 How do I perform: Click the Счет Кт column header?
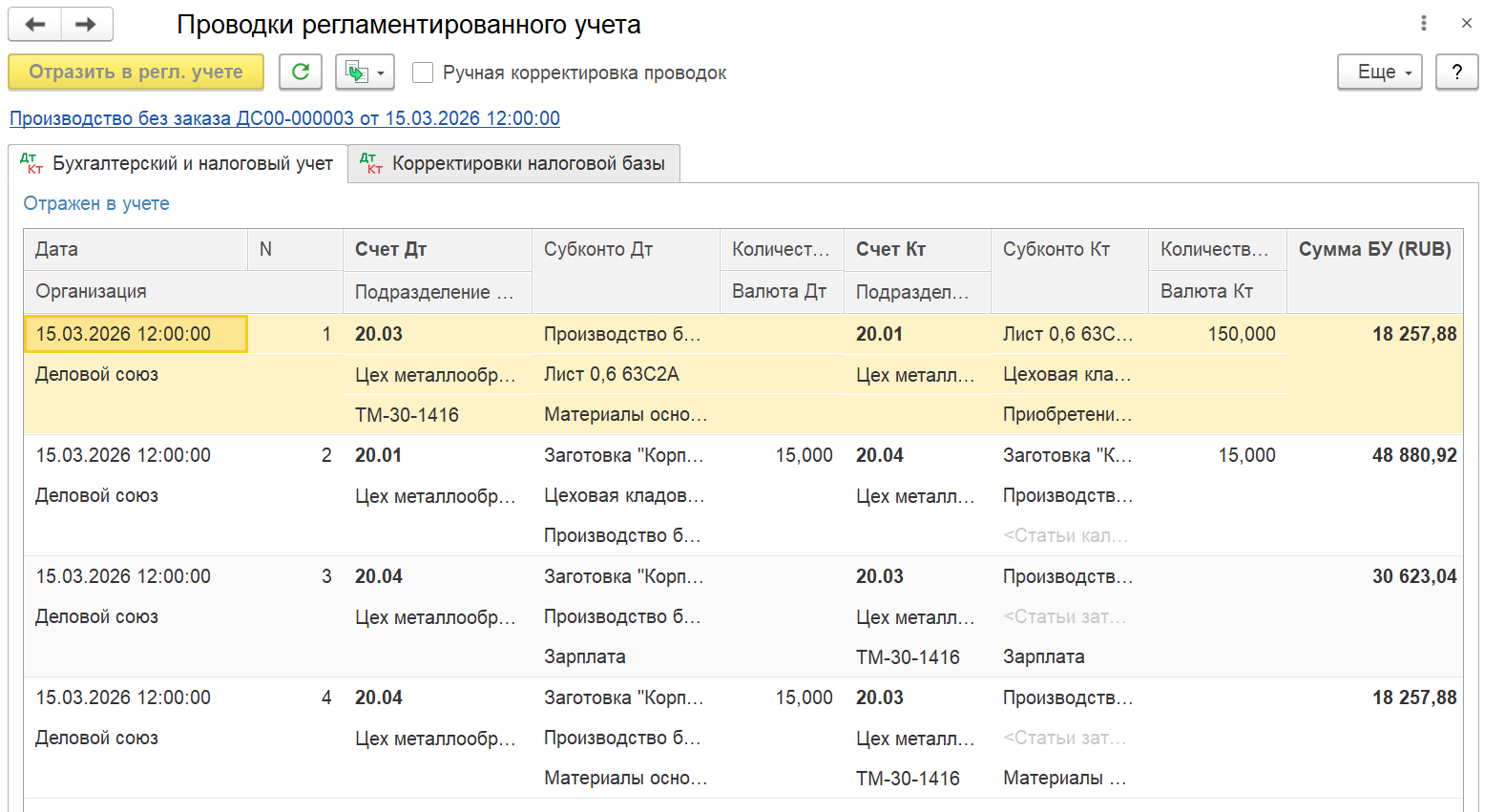click(x=917, y=249)
